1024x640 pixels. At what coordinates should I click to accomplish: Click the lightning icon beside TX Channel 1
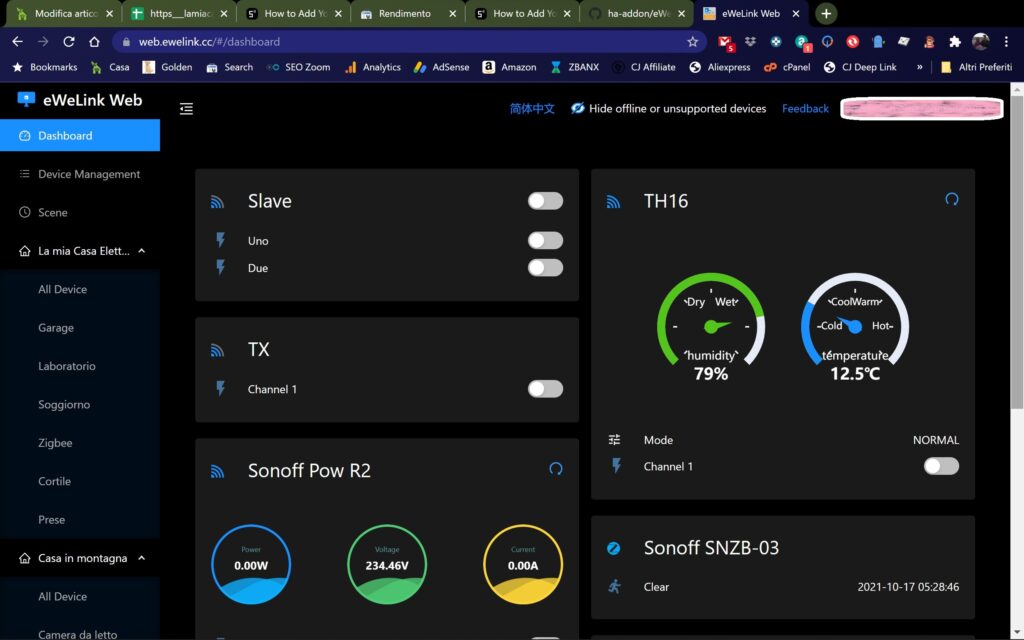[221, 388]
